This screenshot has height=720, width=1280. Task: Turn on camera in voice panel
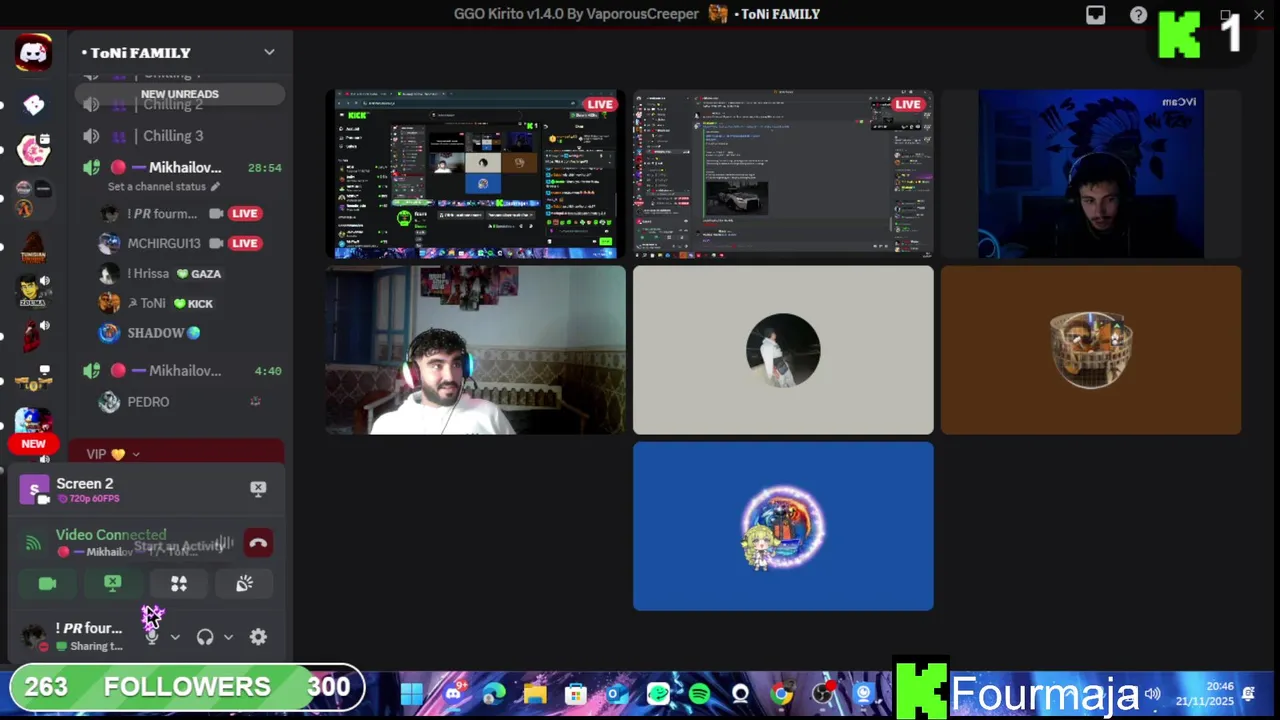47,584
